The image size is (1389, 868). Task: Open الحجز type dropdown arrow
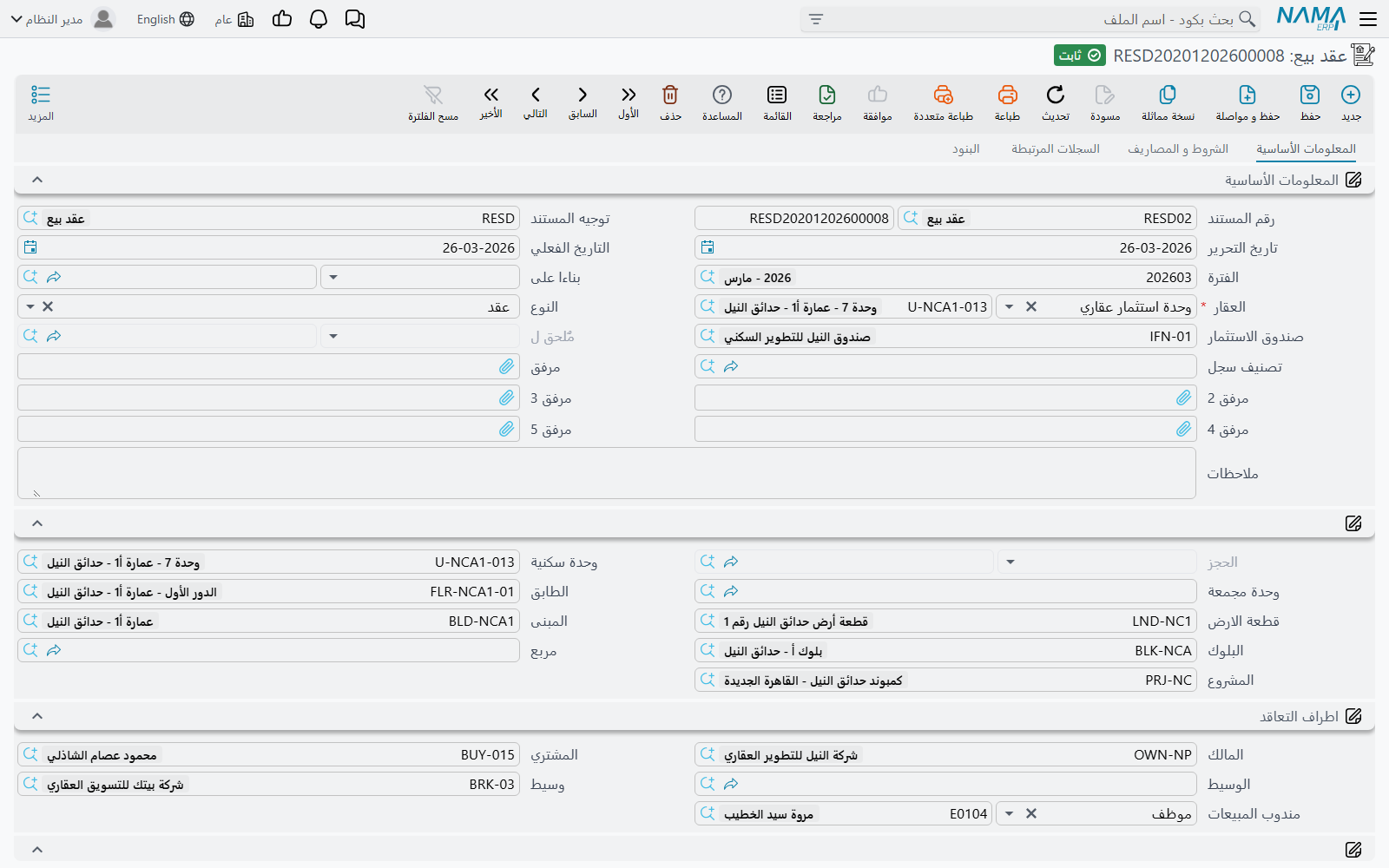pos(1010,562)
